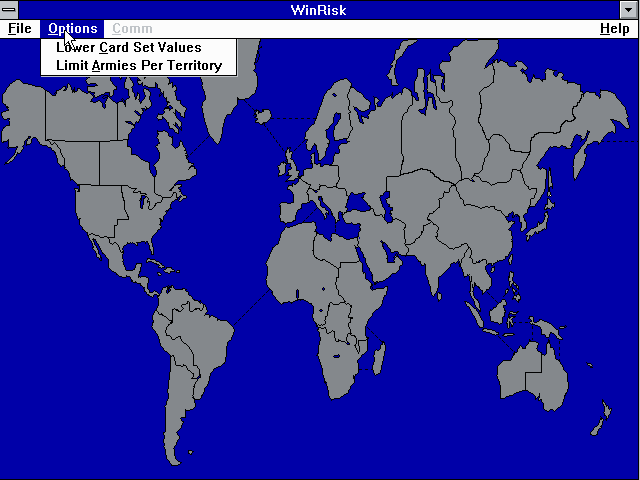
Task: Open the window control menu box
Action: [9, 10]
